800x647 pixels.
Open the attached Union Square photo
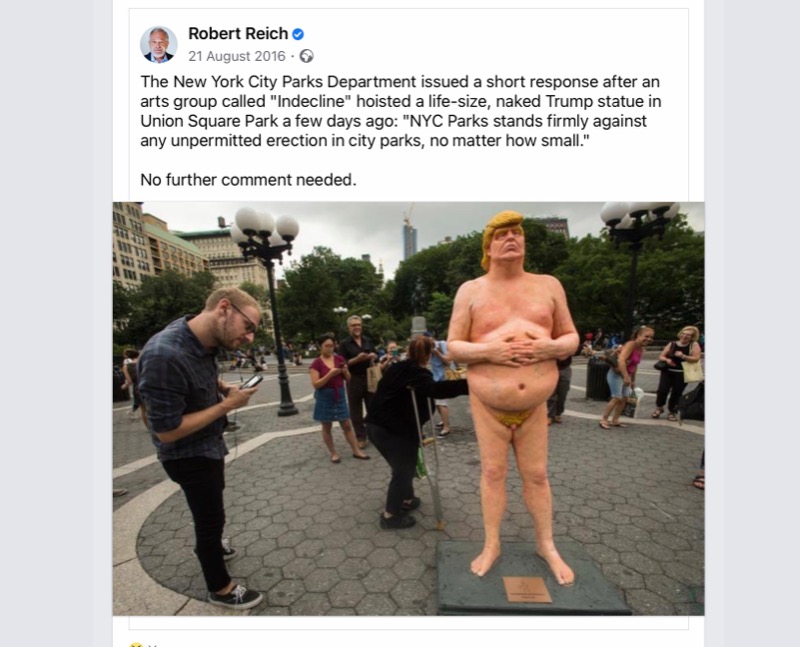click(408, 408)
